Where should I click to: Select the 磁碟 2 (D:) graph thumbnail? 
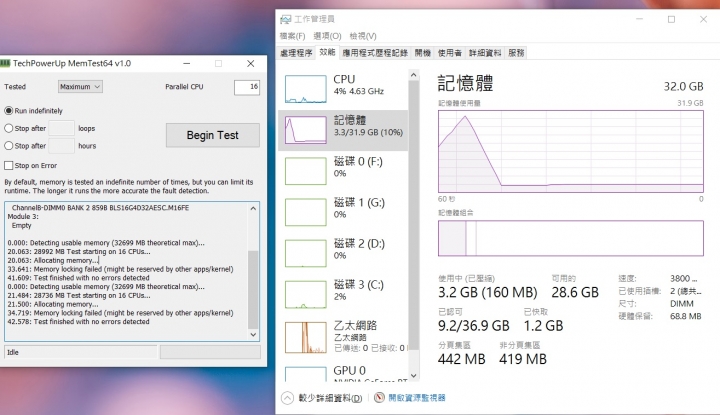click(306, 253)
